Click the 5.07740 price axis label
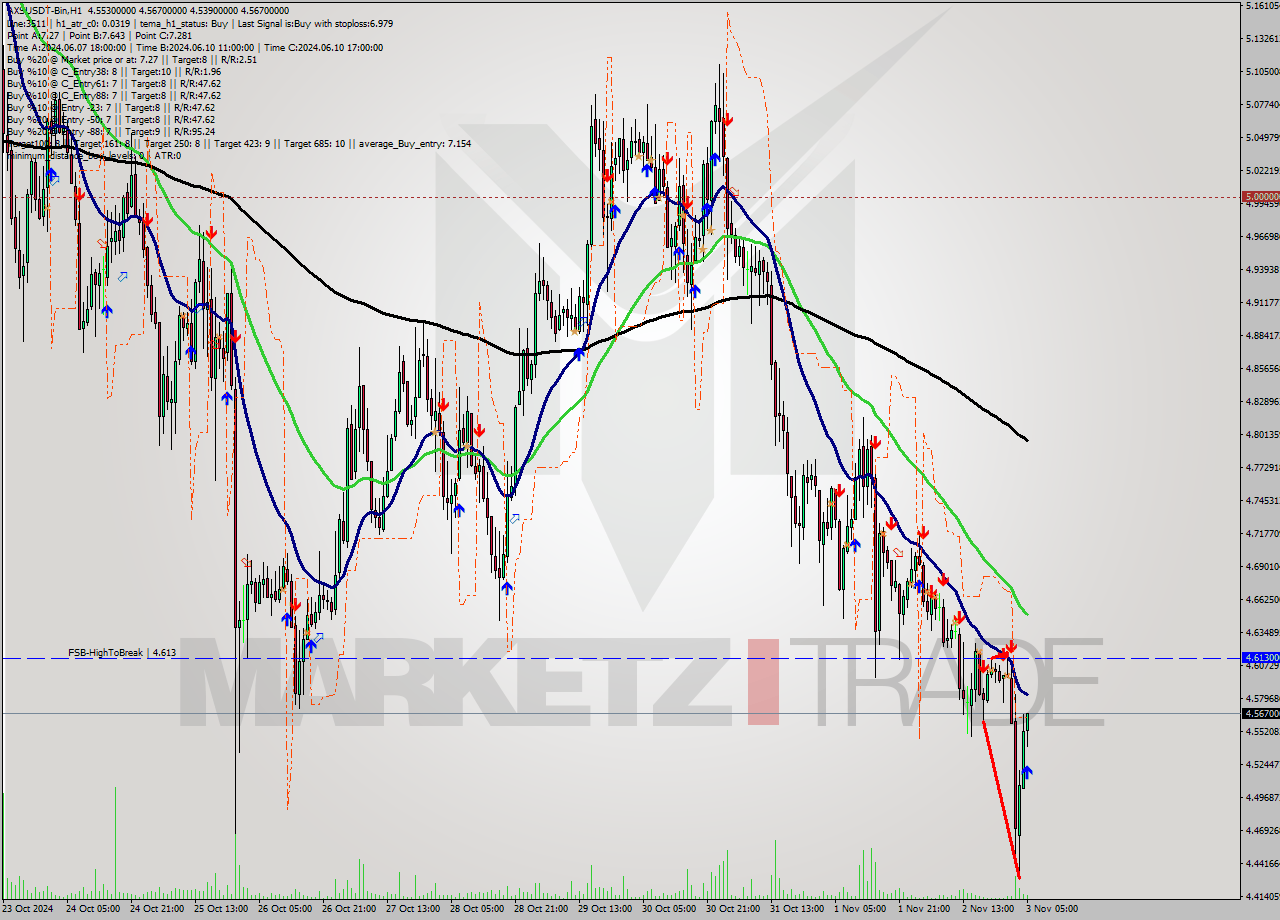The width and height of the screenshot is (1280, 920). (x=1263, y=104)
